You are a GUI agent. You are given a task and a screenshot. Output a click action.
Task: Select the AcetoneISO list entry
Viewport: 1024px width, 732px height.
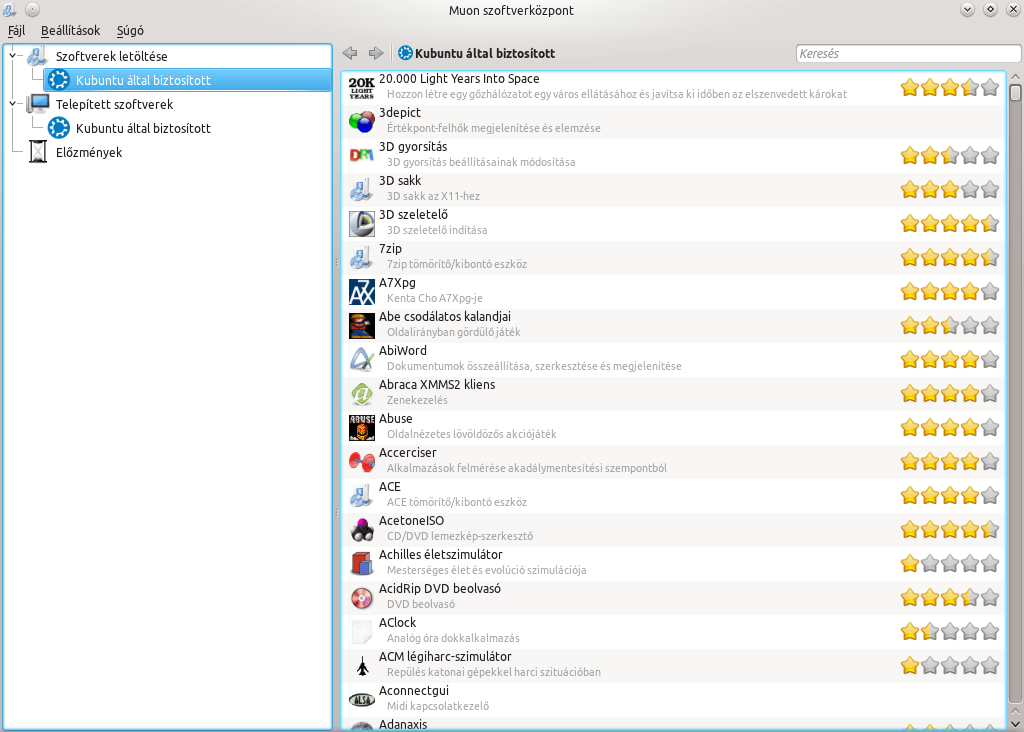600,529
